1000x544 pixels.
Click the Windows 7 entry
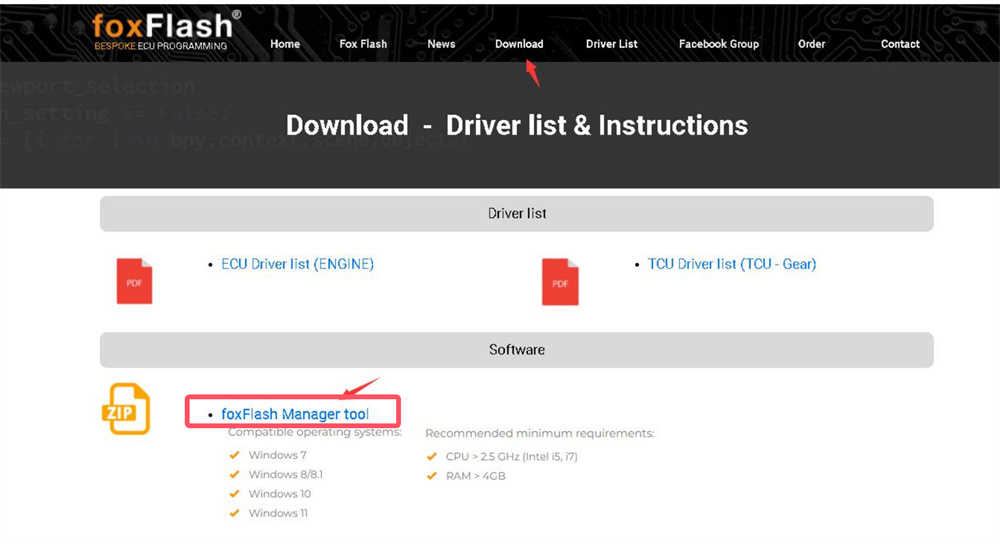277,455
